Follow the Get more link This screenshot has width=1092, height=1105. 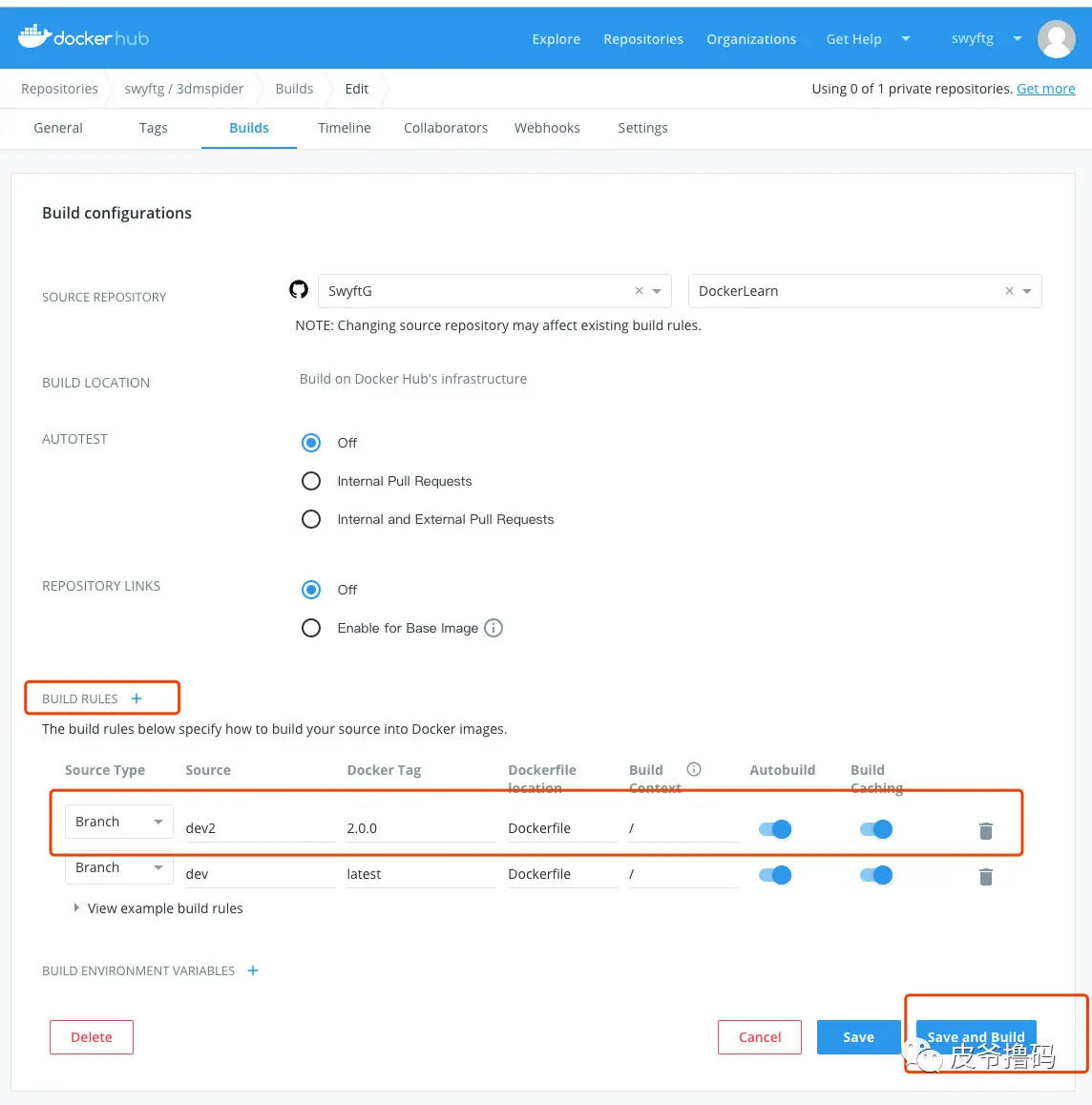(x=1045, y=89)
